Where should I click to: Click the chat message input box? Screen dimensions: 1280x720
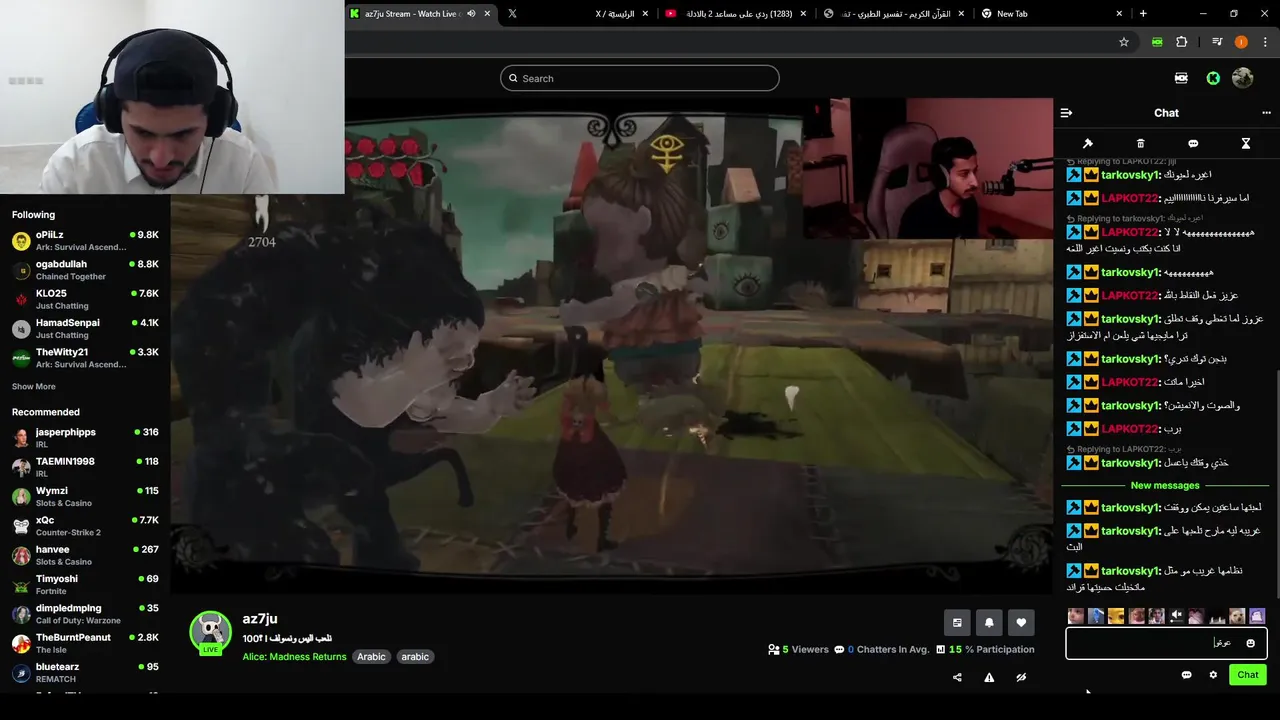1166,643
